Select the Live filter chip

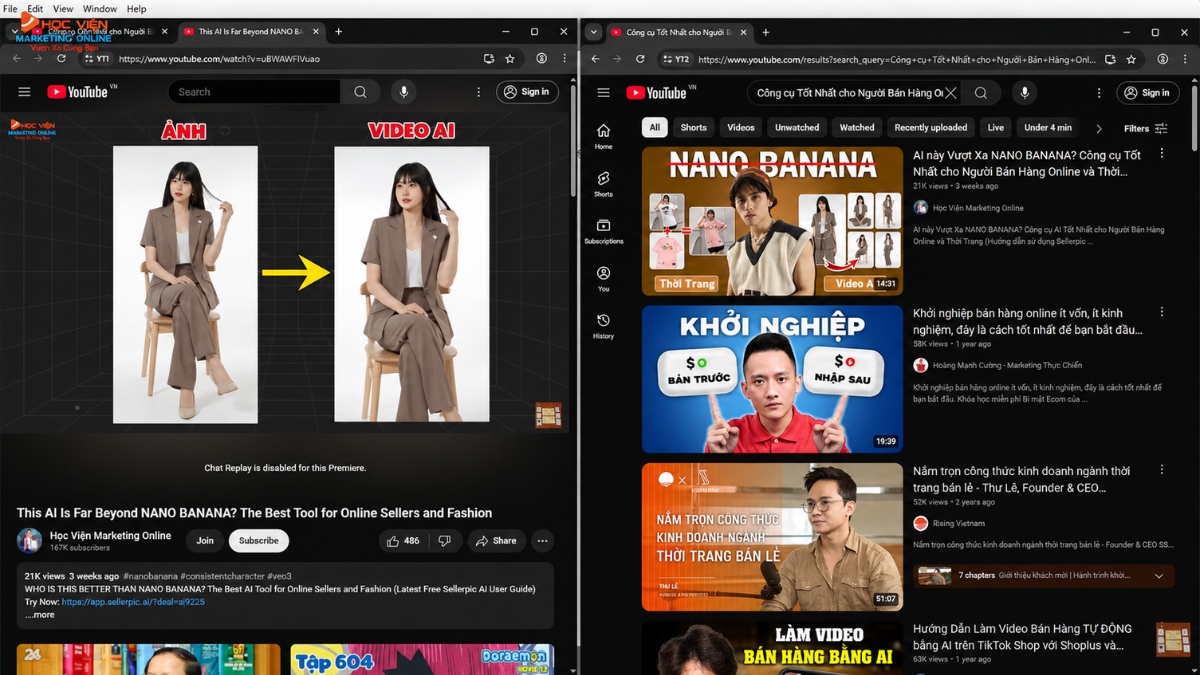point(996,127)
